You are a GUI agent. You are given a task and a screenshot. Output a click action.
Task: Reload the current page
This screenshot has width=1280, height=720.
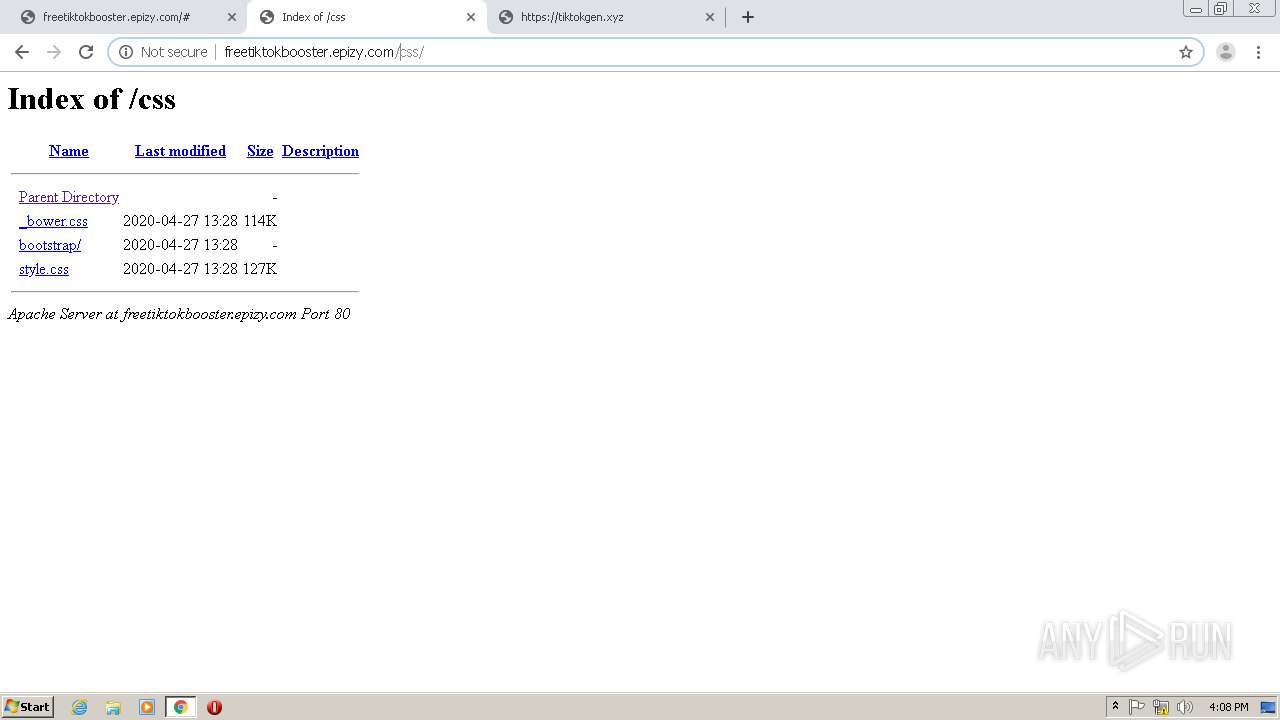86,52
